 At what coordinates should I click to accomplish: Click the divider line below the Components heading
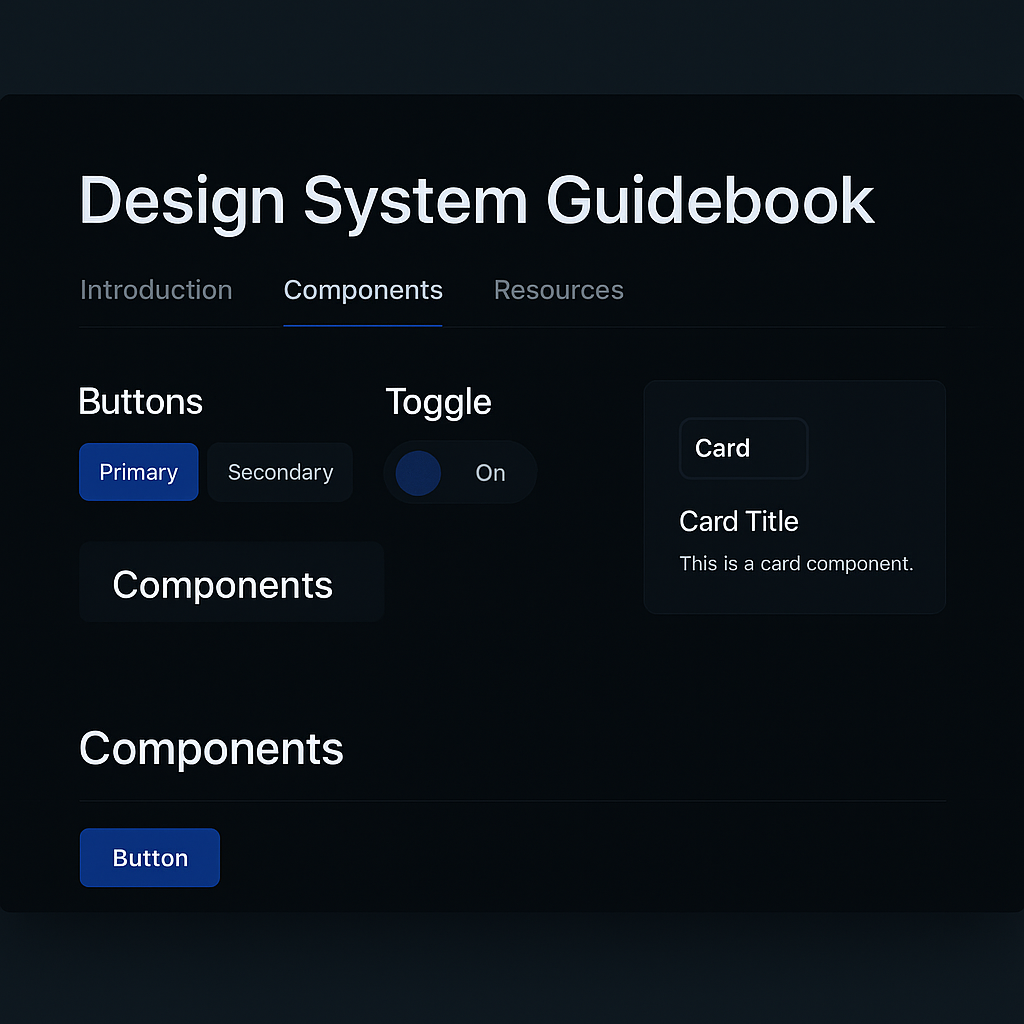(x=512, y=799)
